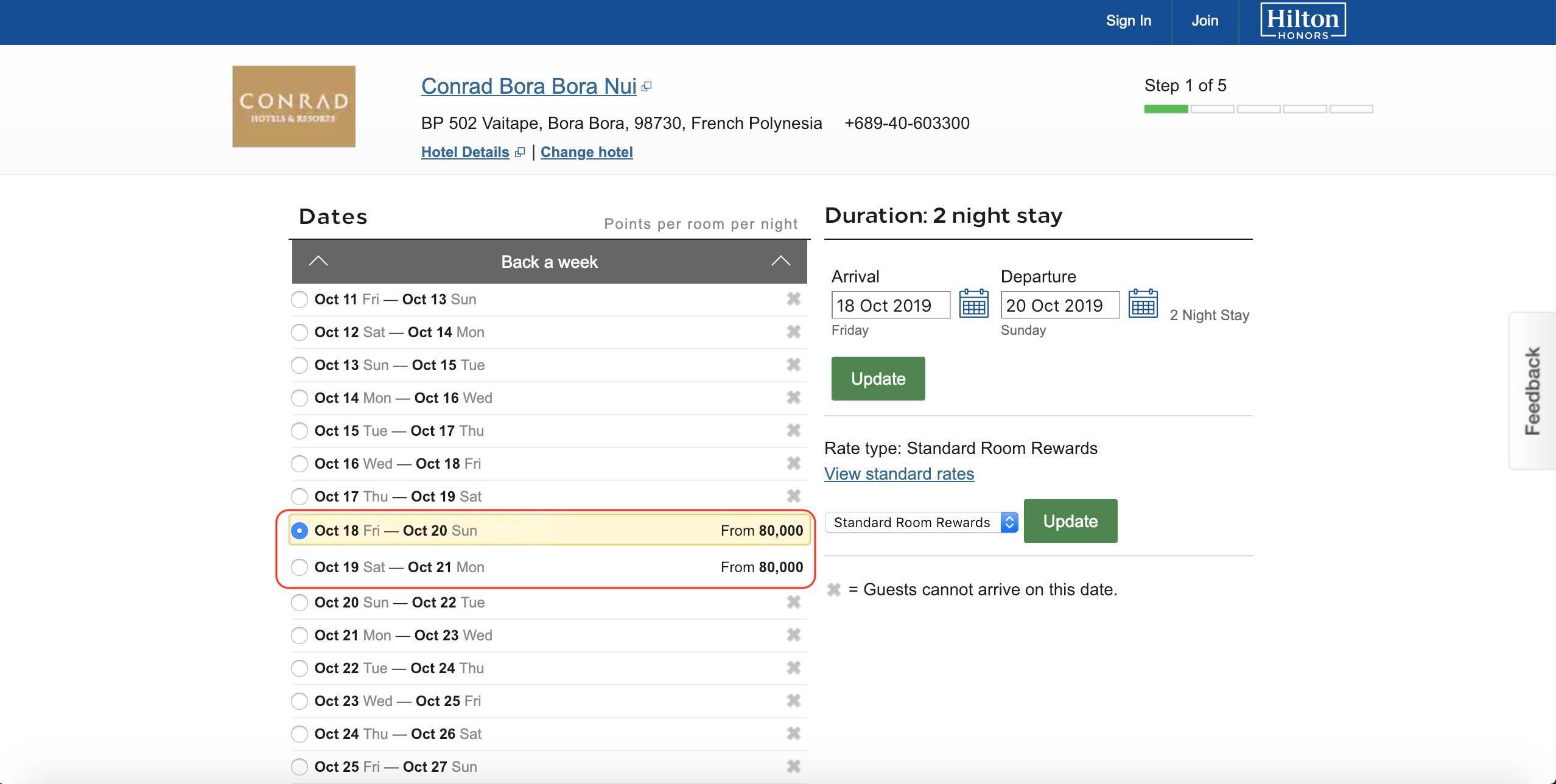
Task: Click unavailable X icon for Oct 21 Mon row
Action: click(793, 635)
